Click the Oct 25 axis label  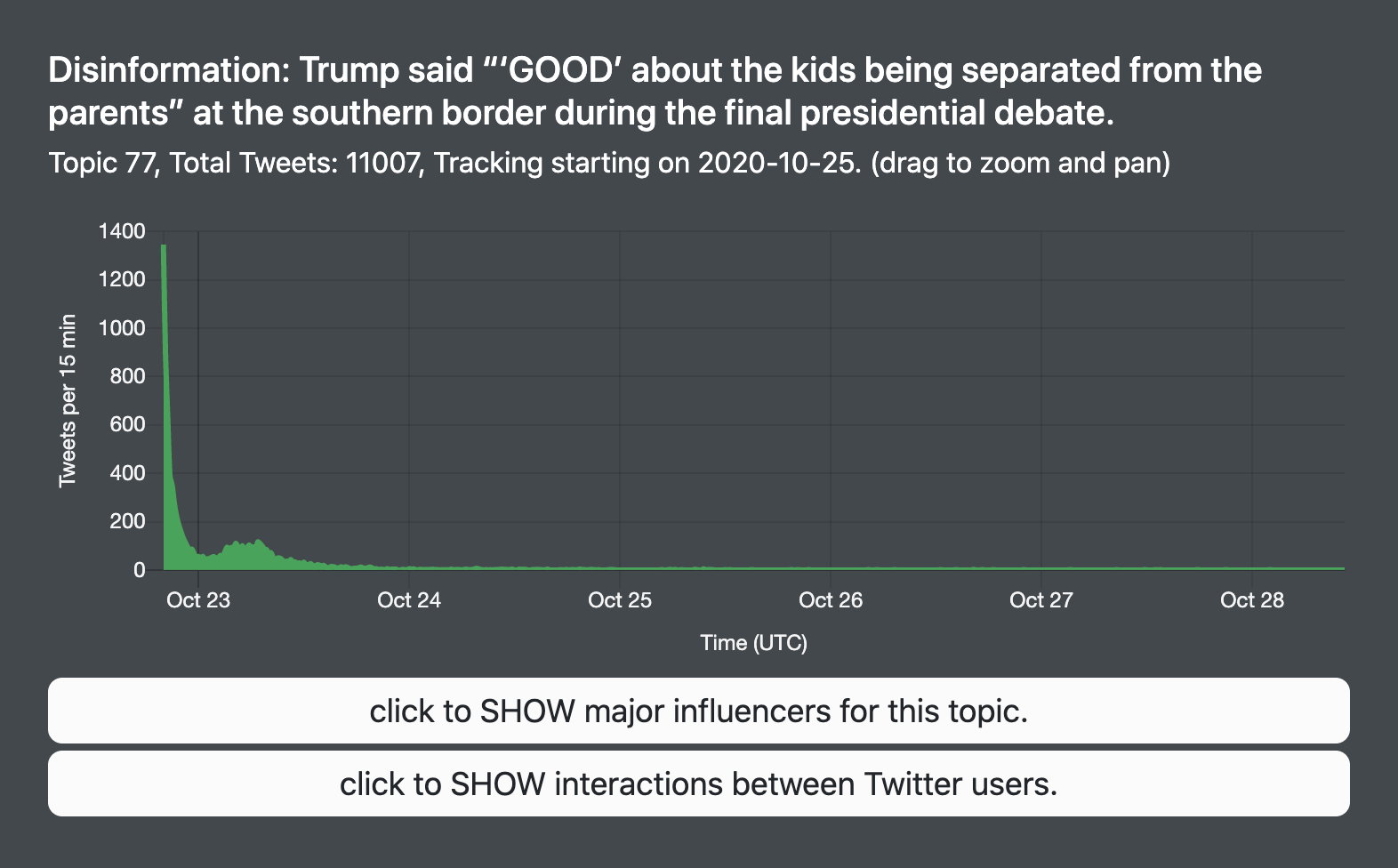(620, 600)
